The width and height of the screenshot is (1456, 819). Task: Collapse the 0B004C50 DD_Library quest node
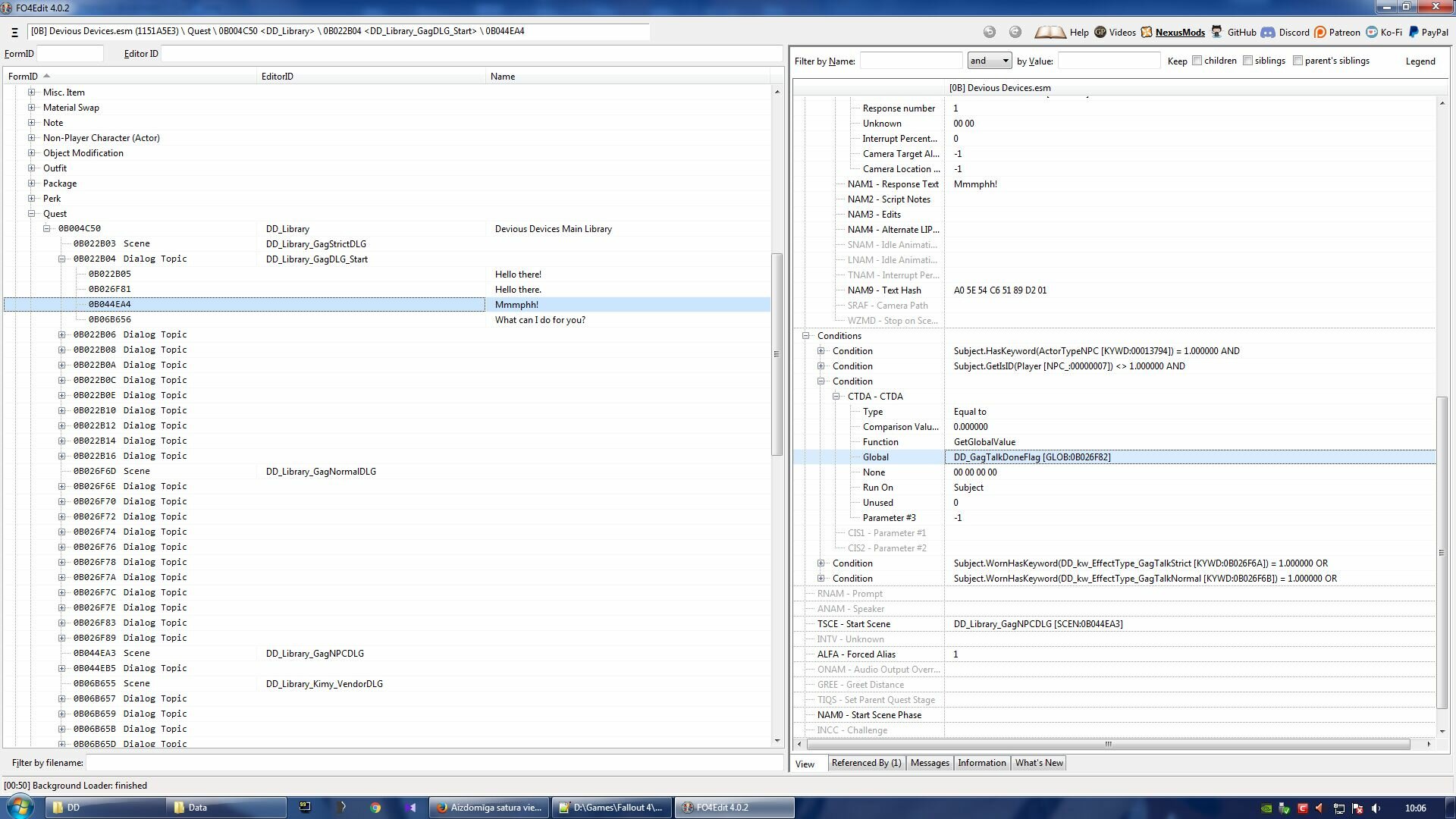[x=47, y=228]
